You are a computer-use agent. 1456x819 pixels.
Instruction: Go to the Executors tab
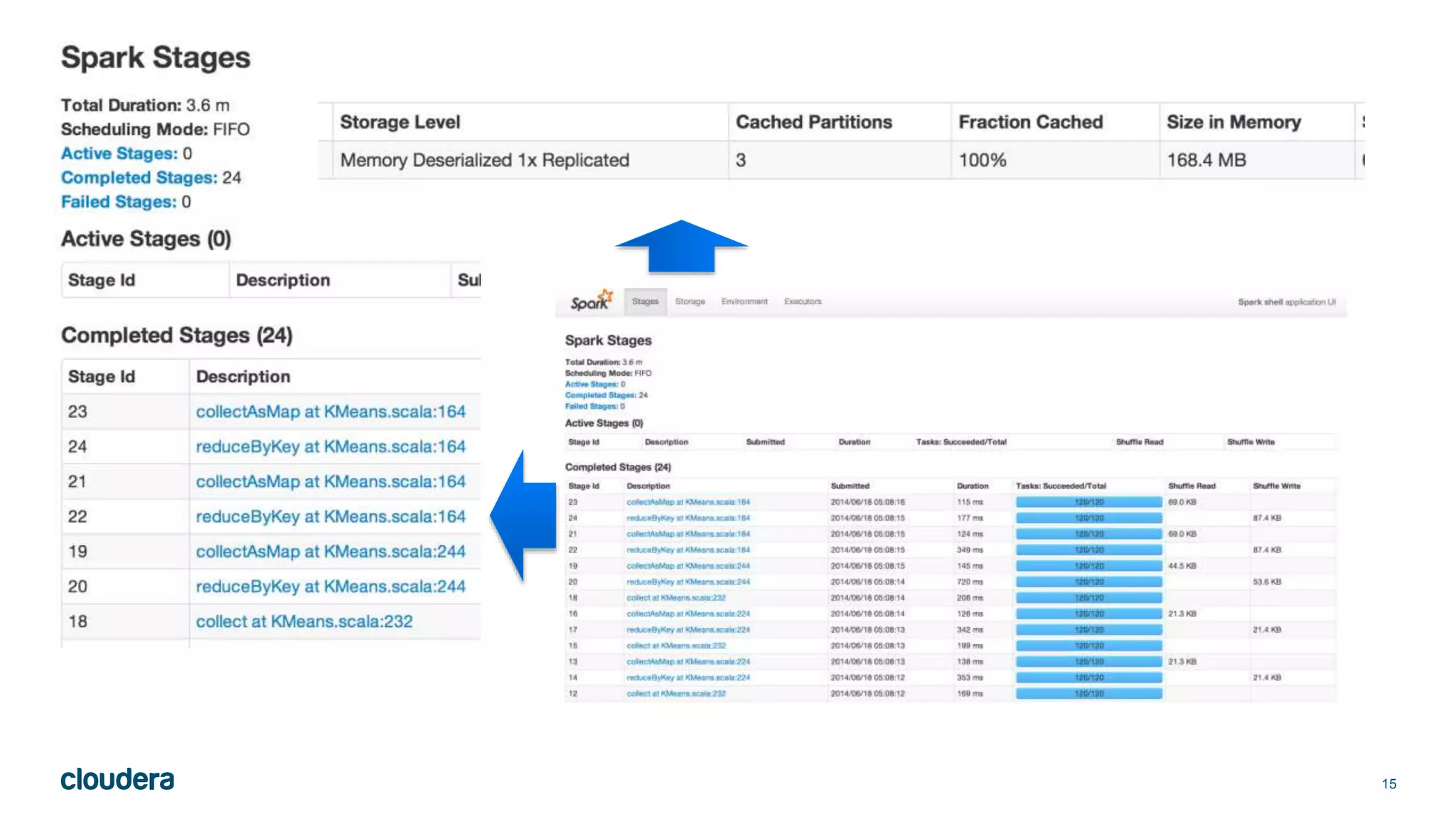pyautogui.click(x=803, y=301)
